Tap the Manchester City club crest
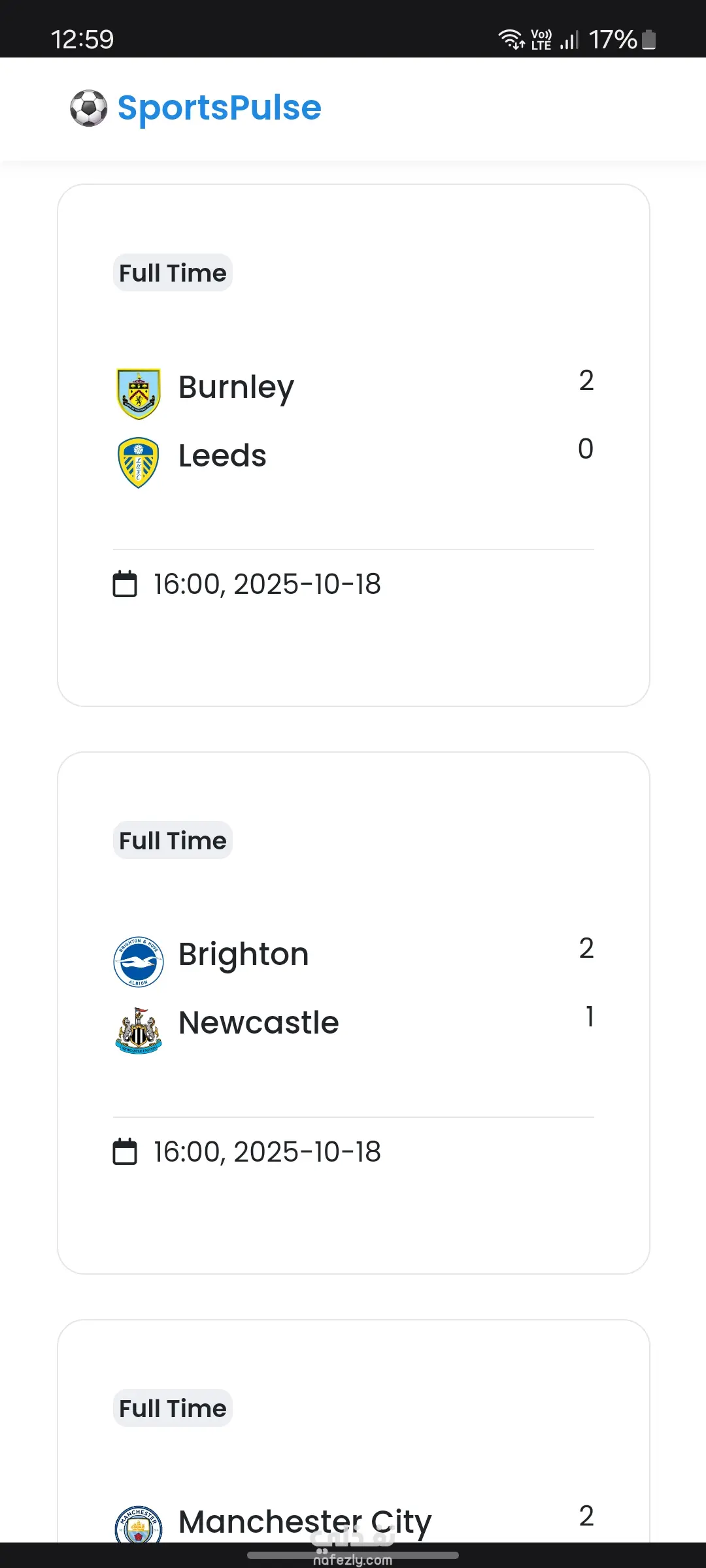 click(138, 1526)
